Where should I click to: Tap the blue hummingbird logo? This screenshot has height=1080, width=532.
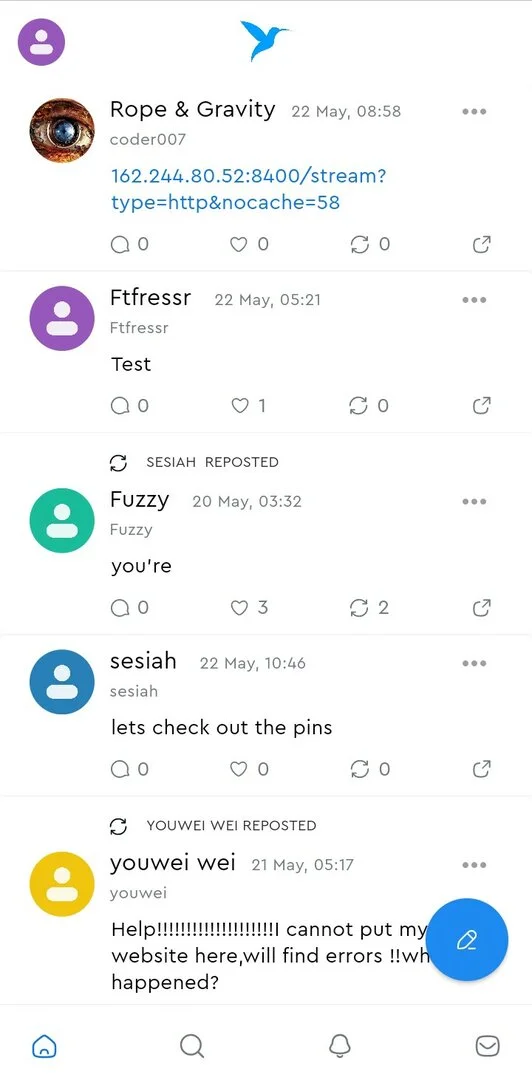(x=264, y=40)
